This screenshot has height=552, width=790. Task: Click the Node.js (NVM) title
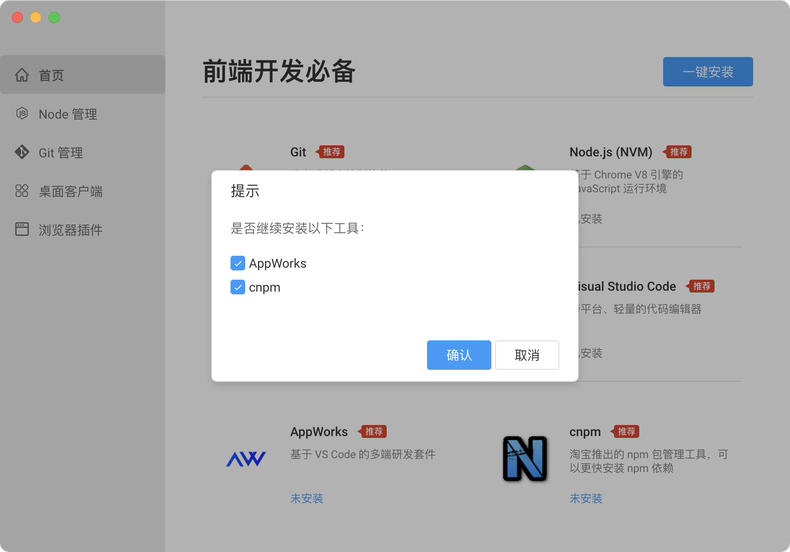611,152
